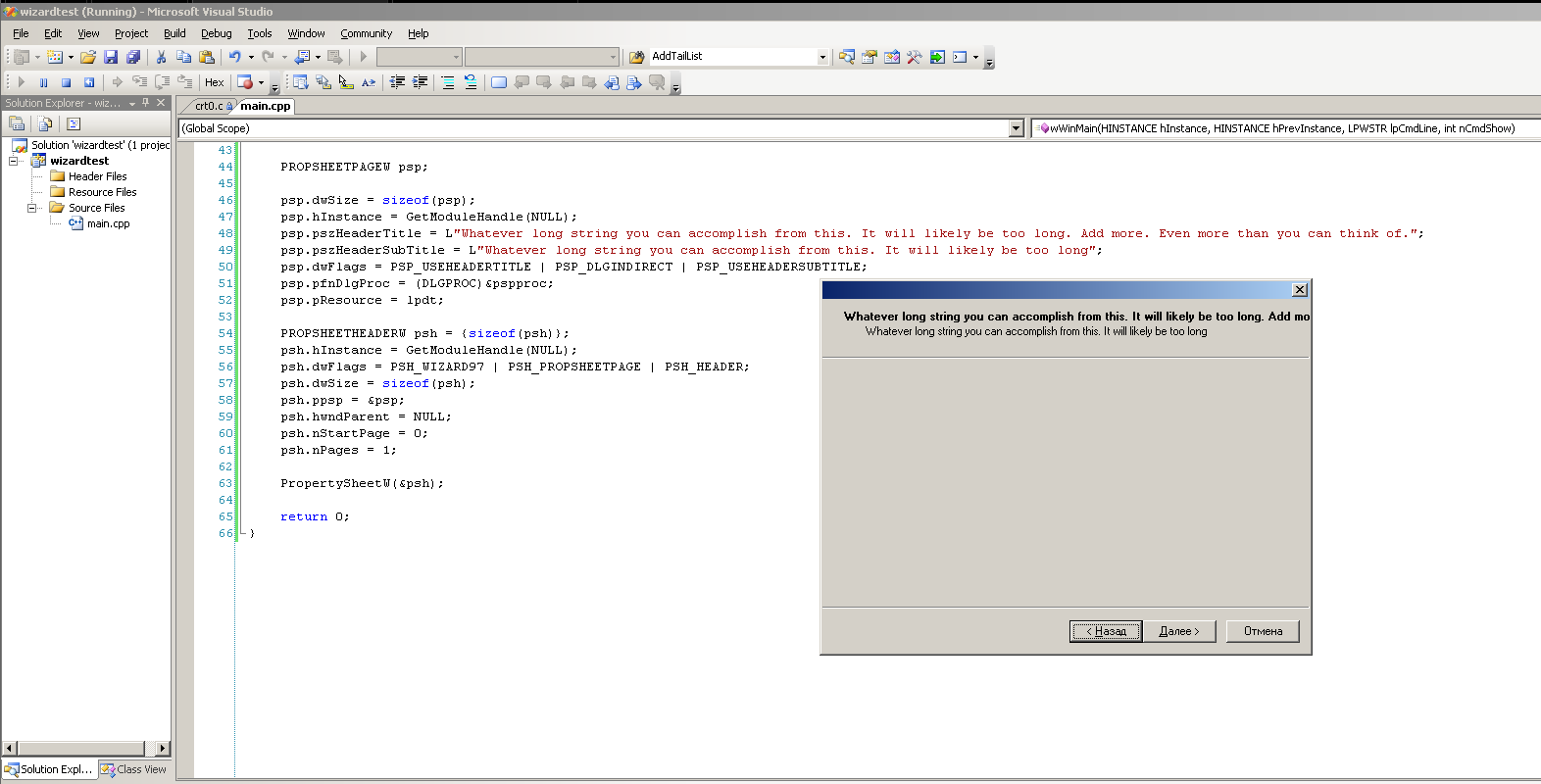
Task: Comment out the selected lines icon
Action: (x=448, y=82)
